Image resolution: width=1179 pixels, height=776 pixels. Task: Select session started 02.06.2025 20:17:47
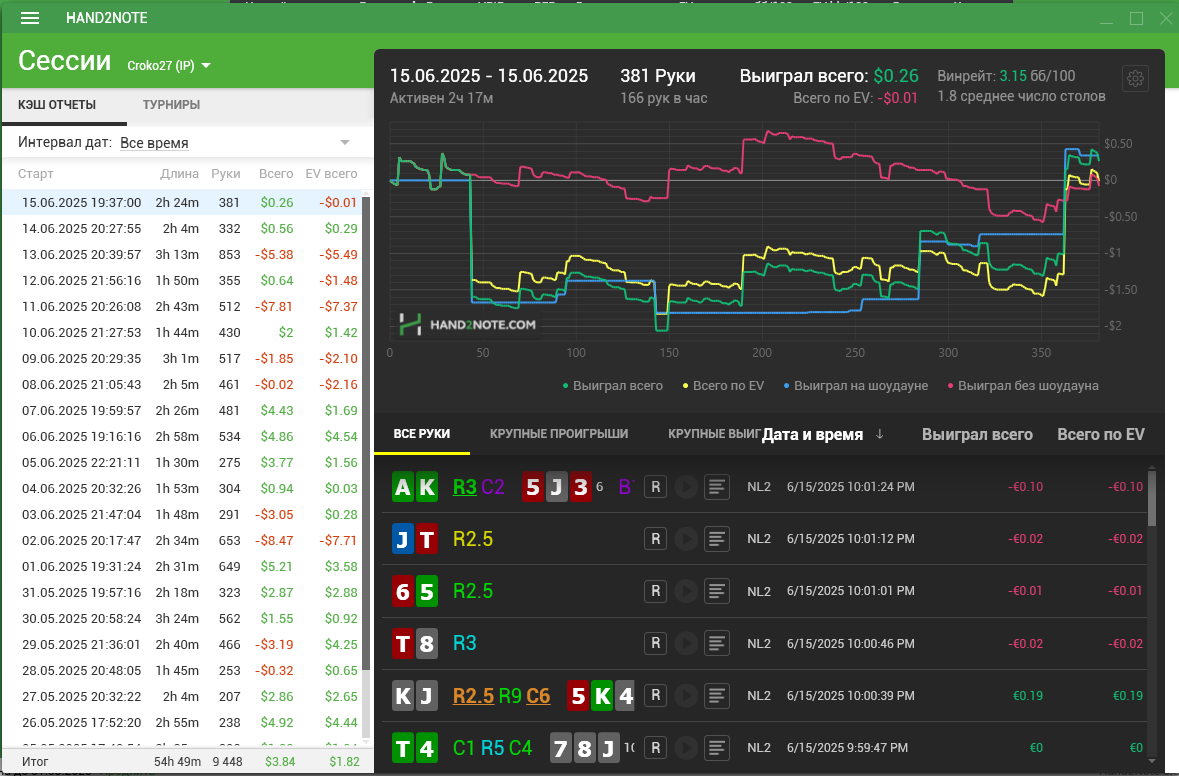[x=182, y=541]
